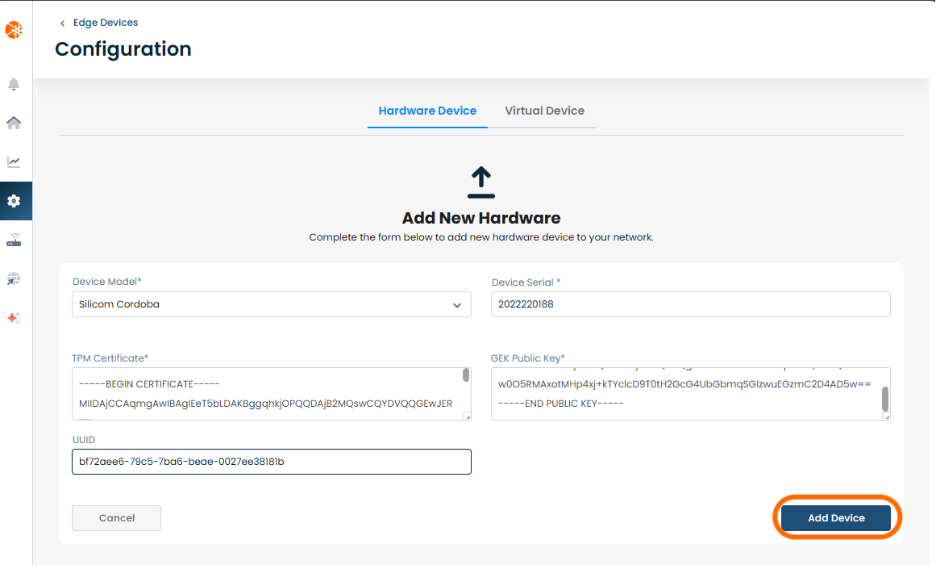
Task: Open the Device Model dropdown showing Silicom Cordoba
Action: tap(272, 304)
